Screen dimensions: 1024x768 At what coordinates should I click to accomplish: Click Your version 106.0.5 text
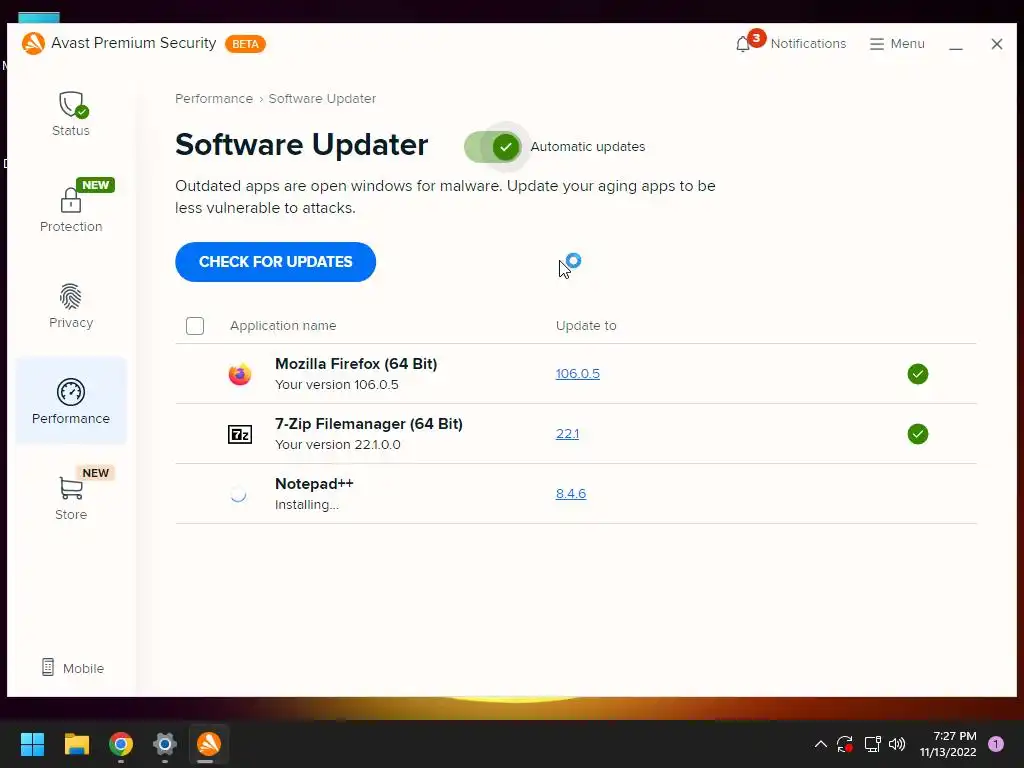[336, 385]
